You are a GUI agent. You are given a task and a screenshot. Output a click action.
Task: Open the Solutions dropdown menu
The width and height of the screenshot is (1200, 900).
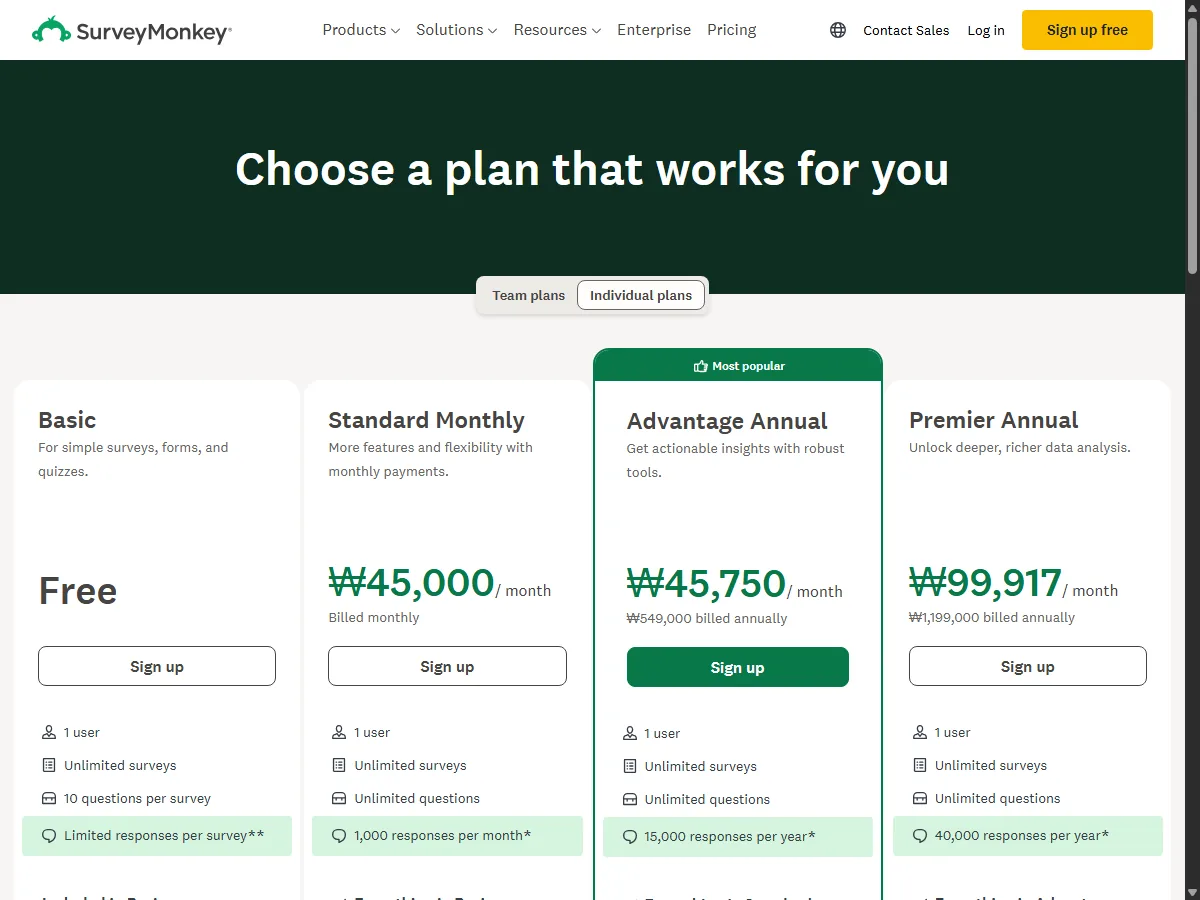456,30
